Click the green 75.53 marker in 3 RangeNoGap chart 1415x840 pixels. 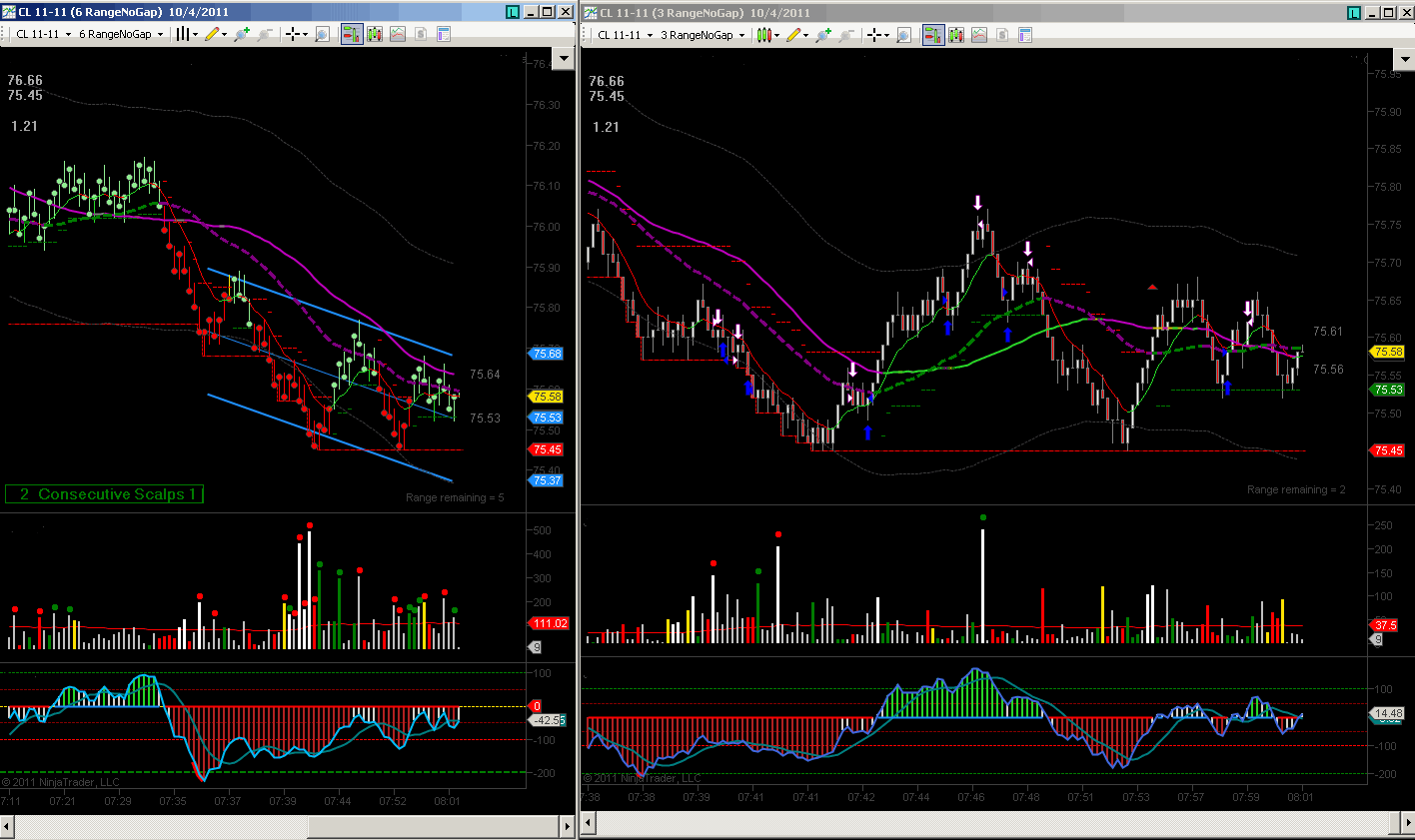tap(1388, 390)
